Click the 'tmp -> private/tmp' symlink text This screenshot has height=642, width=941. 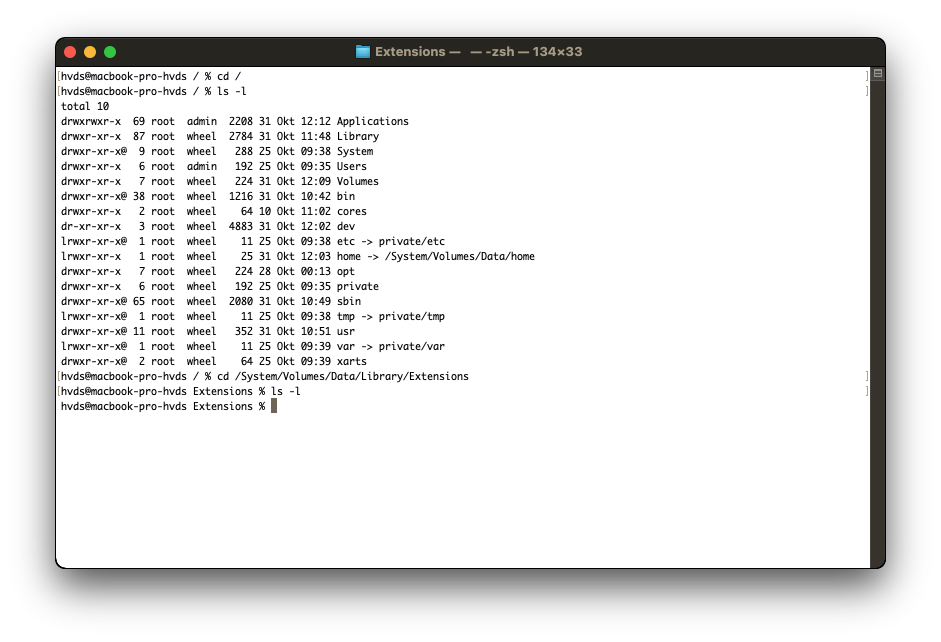391,316
